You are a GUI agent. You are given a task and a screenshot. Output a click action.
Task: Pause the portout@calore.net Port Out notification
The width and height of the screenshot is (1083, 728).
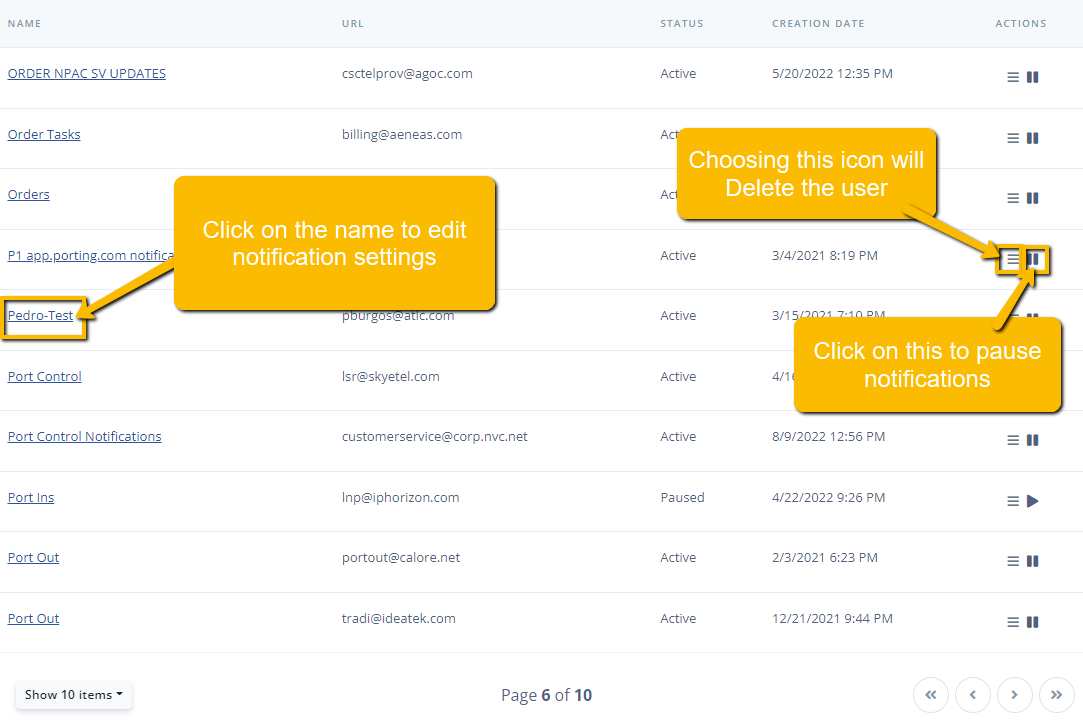coord(1033,561)
